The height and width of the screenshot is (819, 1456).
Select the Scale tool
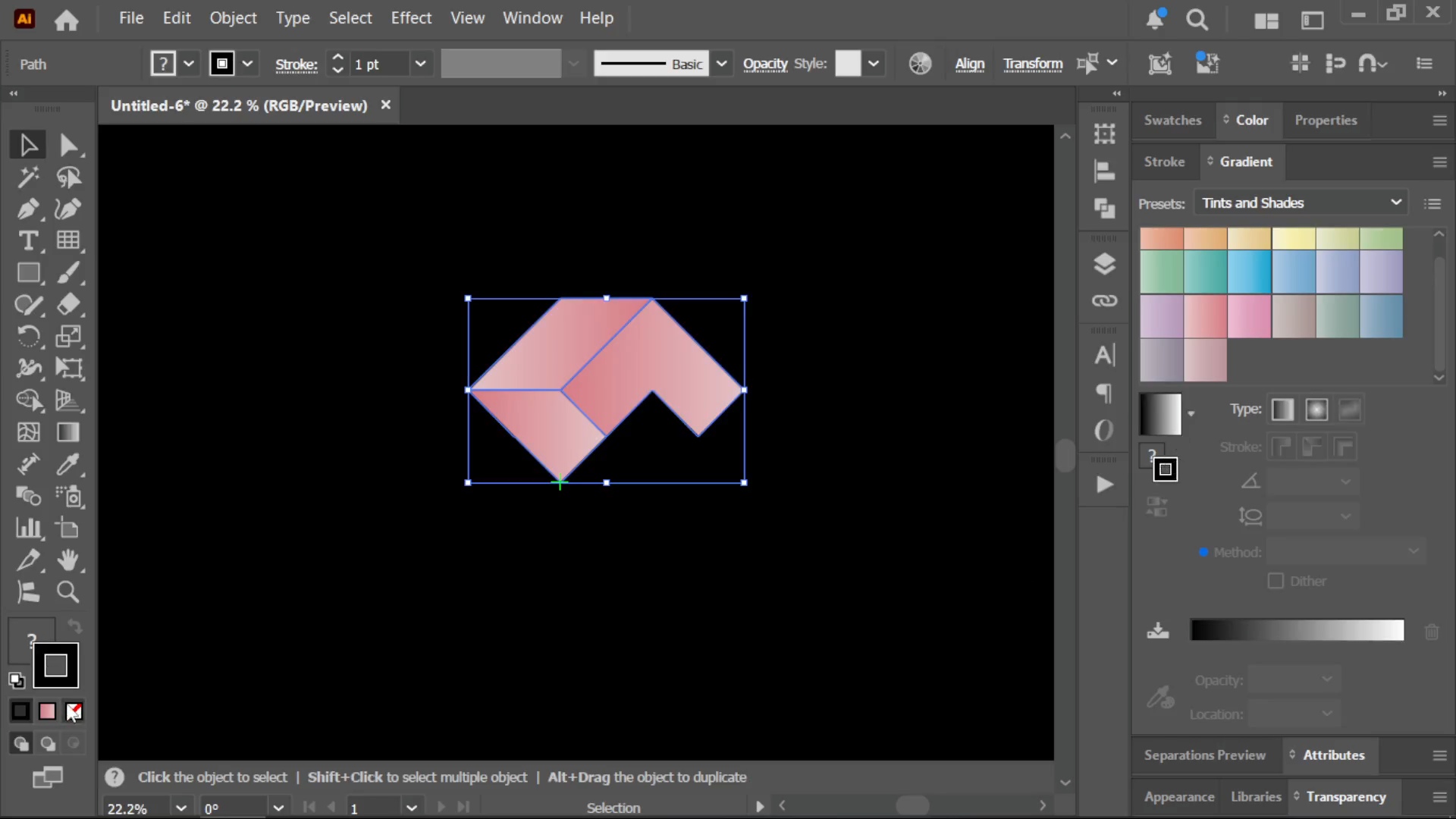(68, 337)
